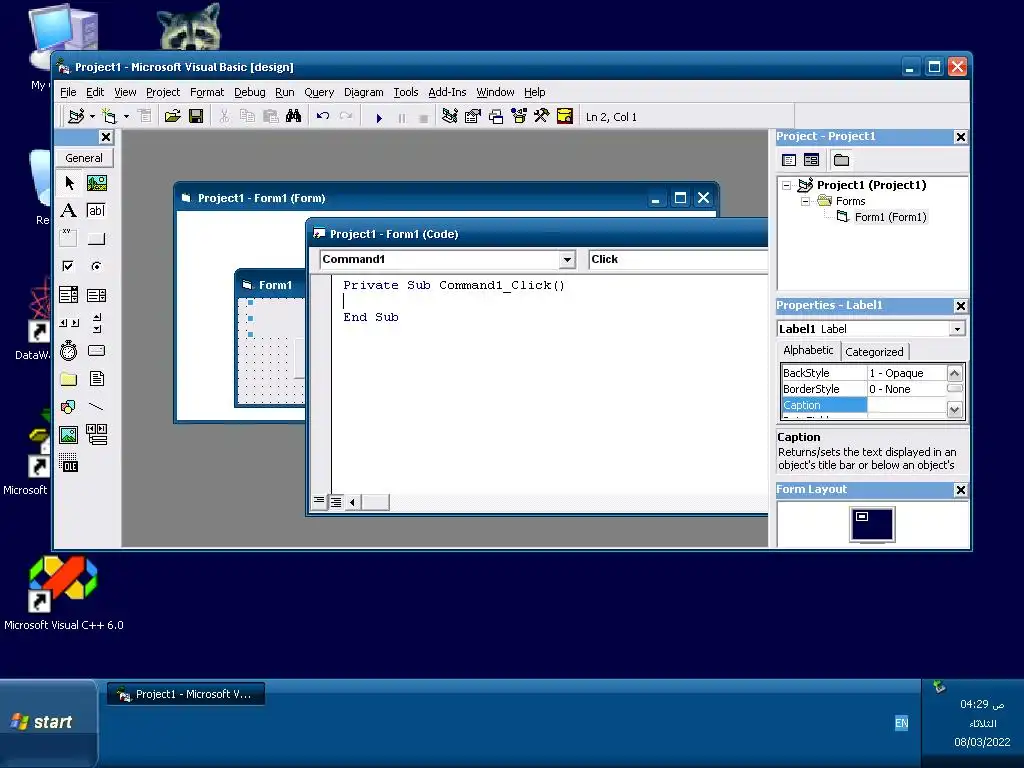1024x768 pixels.
Task: Select the BackStyle property row
Action: [863, 373]
